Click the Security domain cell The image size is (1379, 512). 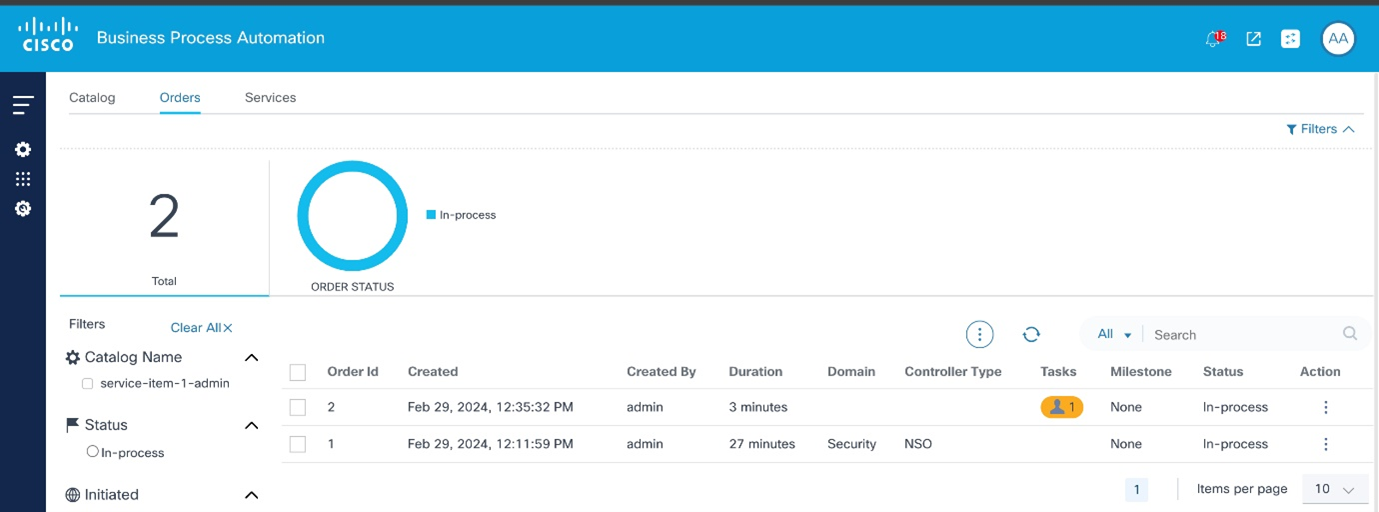(x=852, y=444)
